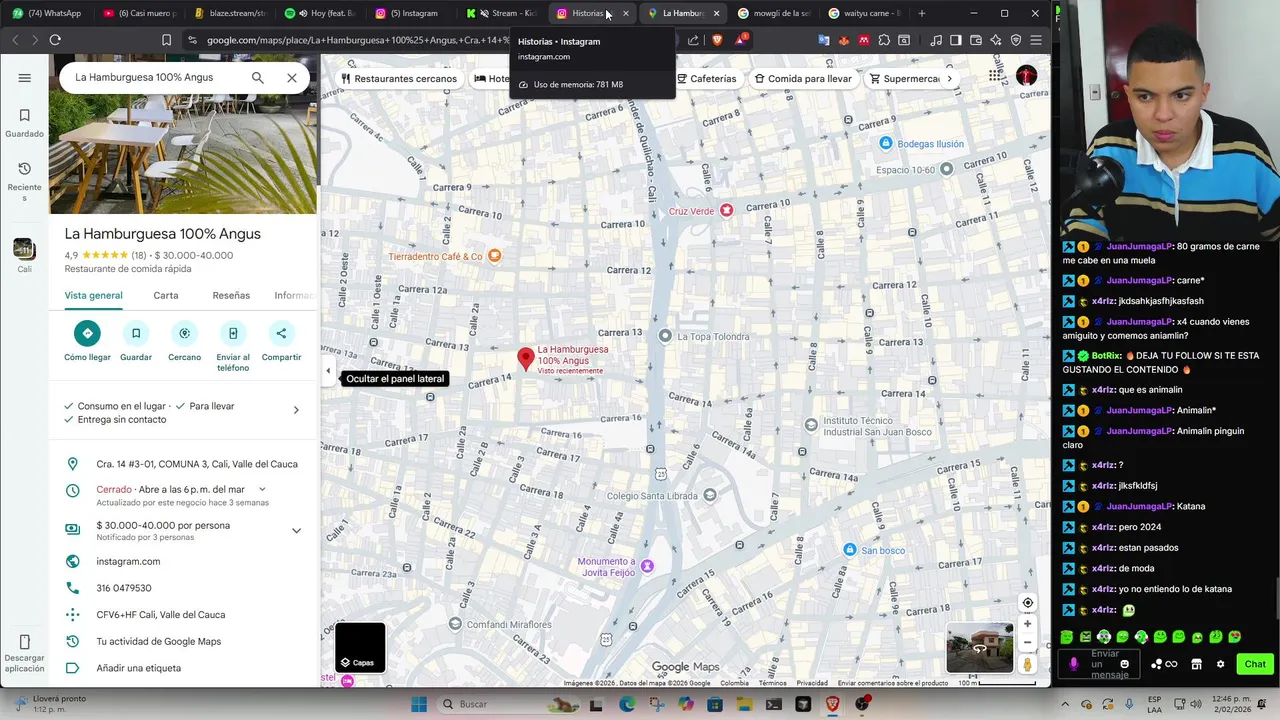Clear the search with the X icon
This screenshot has width=1280, height=720.
tap(292, 77)
